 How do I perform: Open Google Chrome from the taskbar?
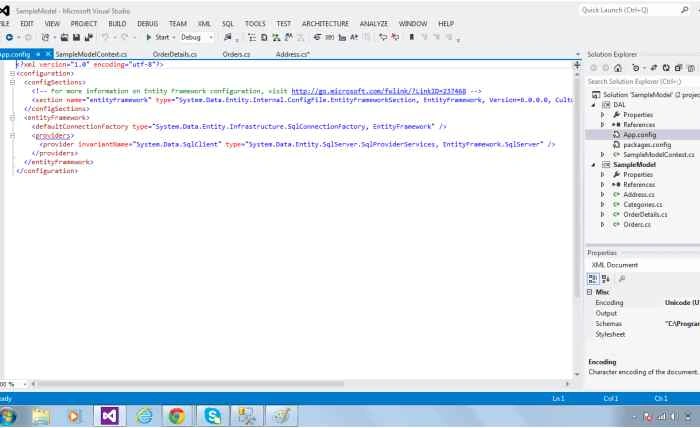(177, 416)
